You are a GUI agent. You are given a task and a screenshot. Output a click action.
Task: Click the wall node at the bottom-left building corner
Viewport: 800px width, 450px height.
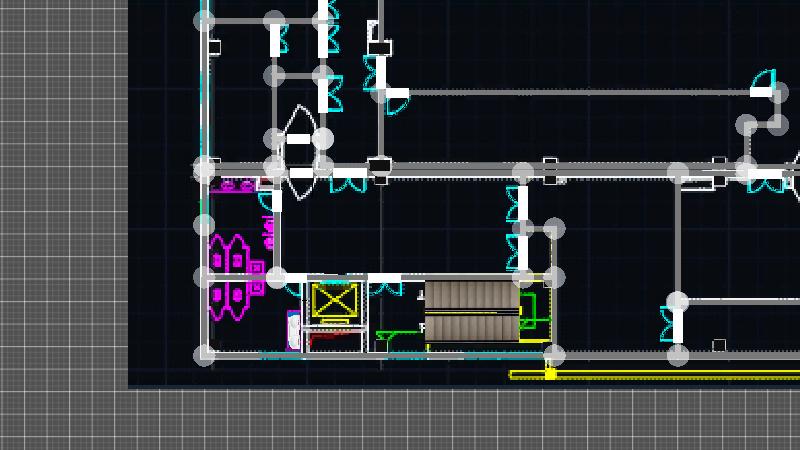[x=204, y=354]
